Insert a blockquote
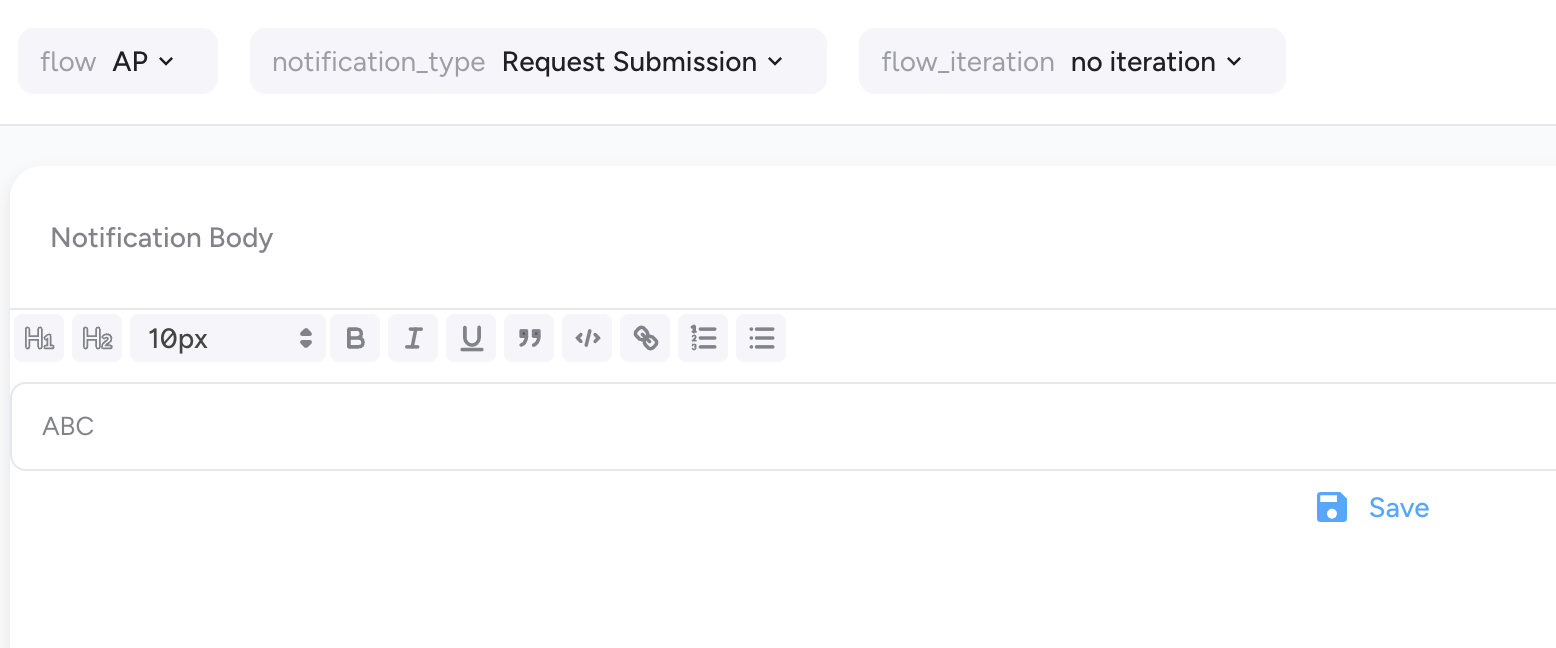 click(529, 338)
